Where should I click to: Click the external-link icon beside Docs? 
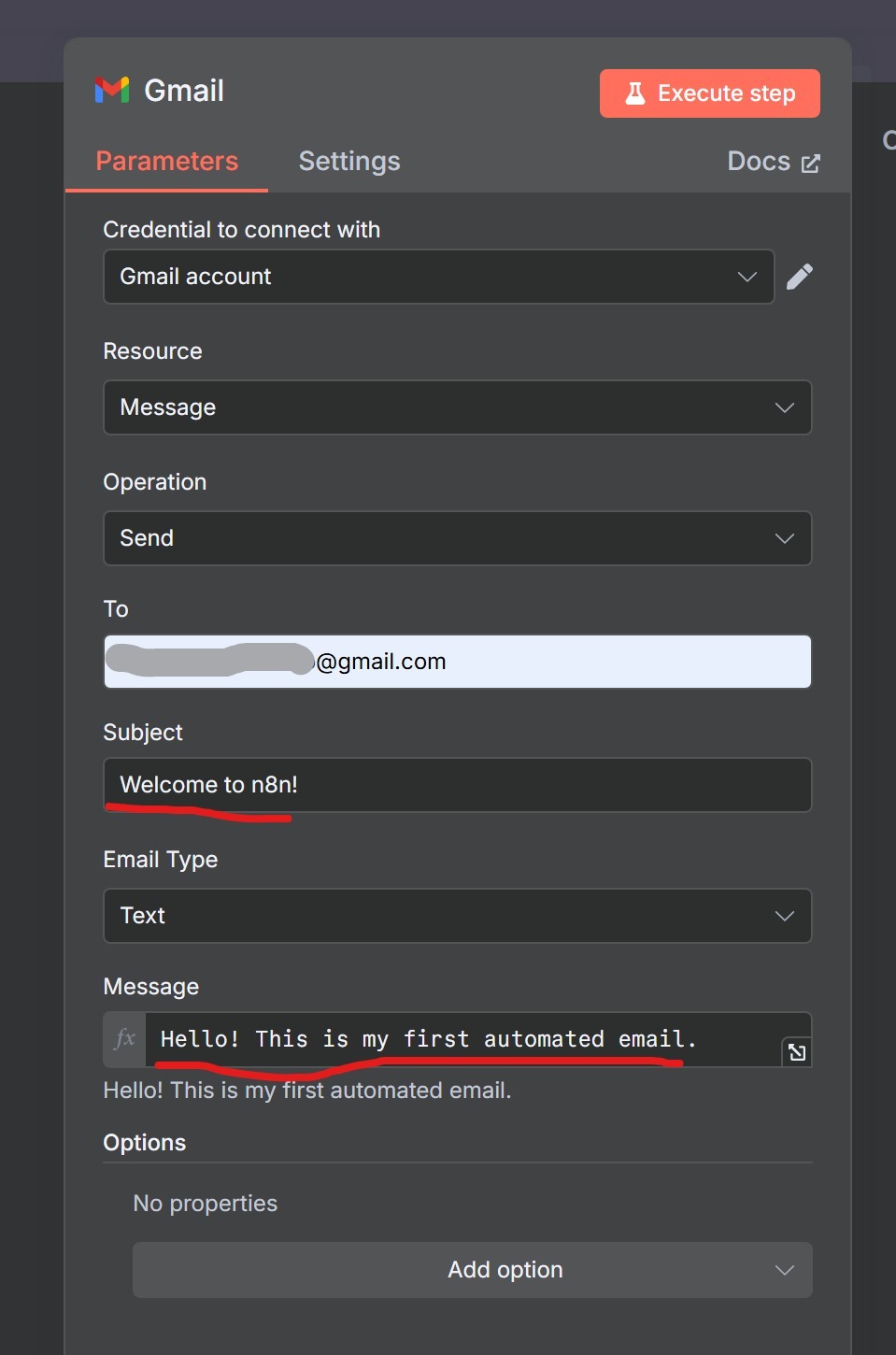(x=809, y=162)
